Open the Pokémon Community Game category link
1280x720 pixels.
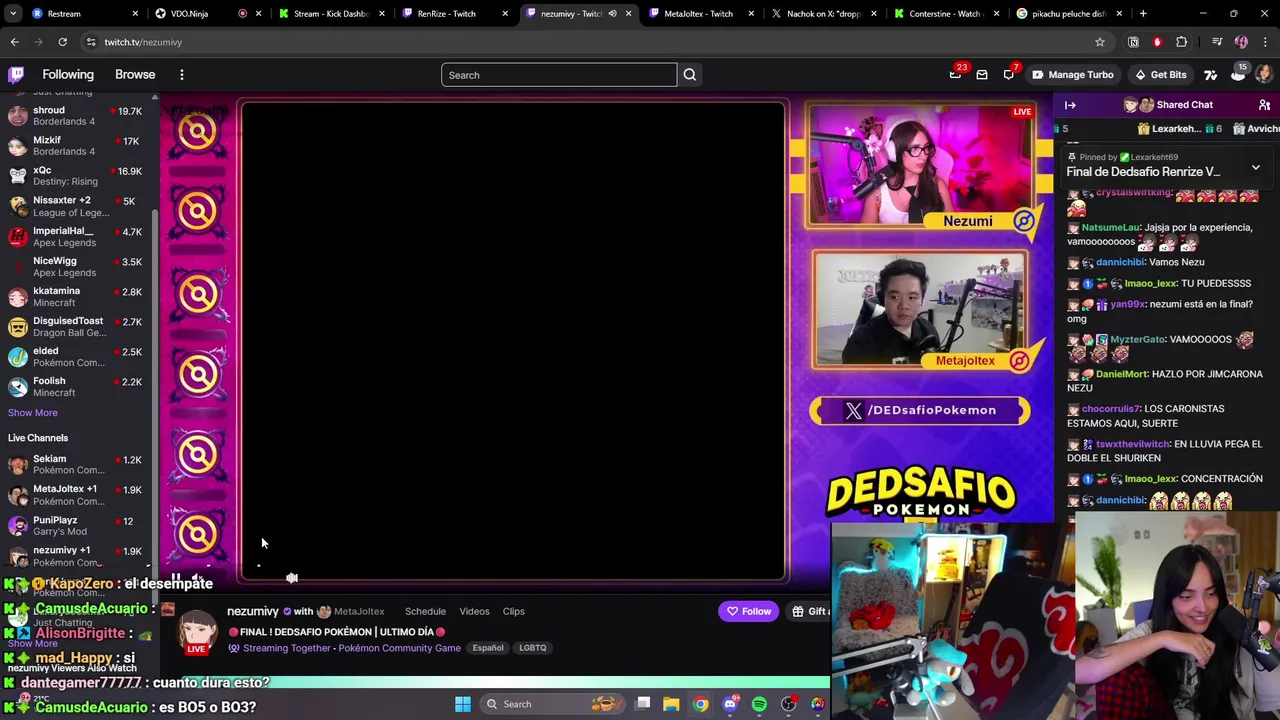[399, 648]
